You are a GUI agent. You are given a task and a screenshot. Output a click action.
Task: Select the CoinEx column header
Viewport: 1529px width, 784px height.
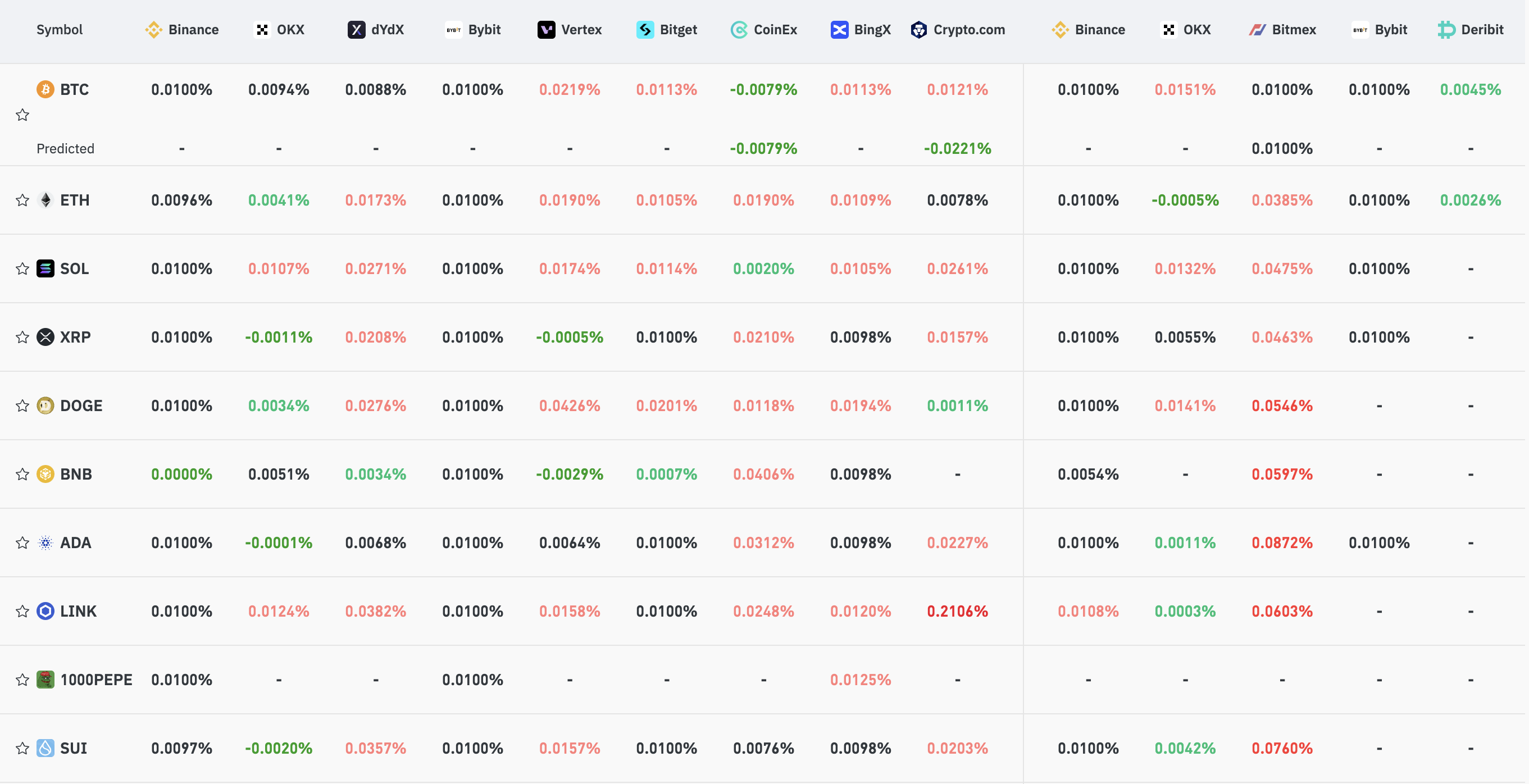coord(764,30)
